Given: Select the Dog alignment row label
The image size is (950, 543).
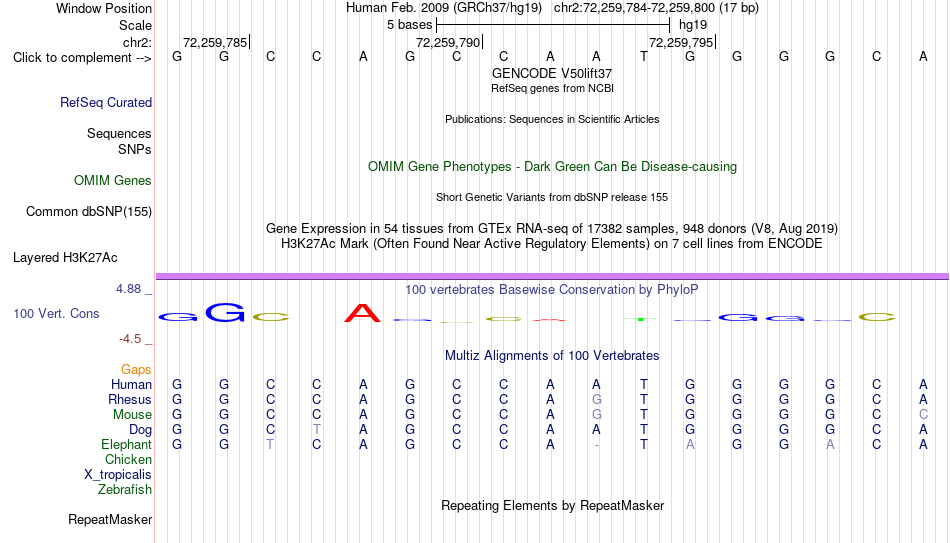Looking at the screenshot, I should 141,430.
